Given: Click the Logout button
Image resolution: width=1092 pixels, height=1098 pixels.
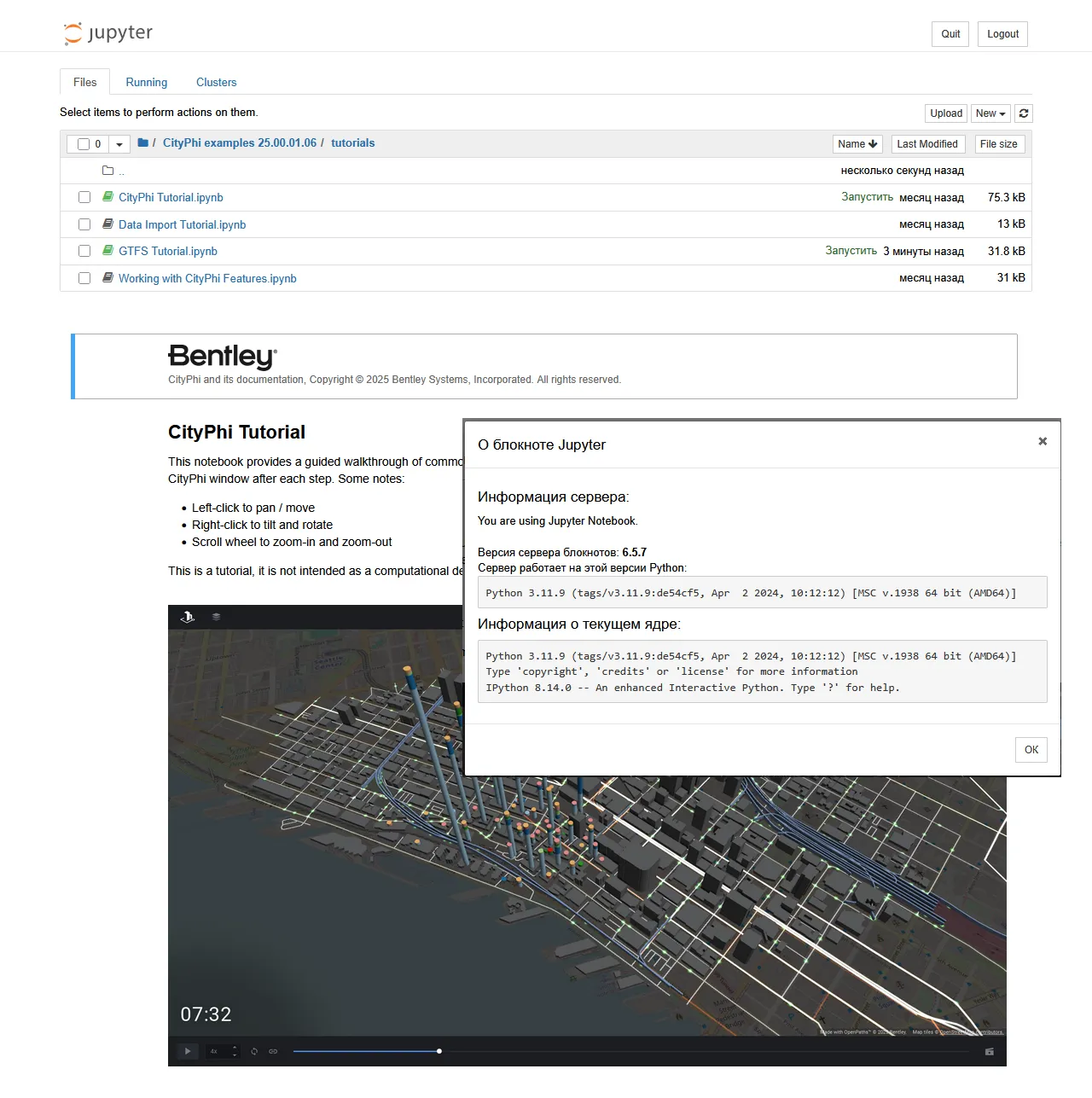Looking at the screenshot, I should [x=1003, y=34].
